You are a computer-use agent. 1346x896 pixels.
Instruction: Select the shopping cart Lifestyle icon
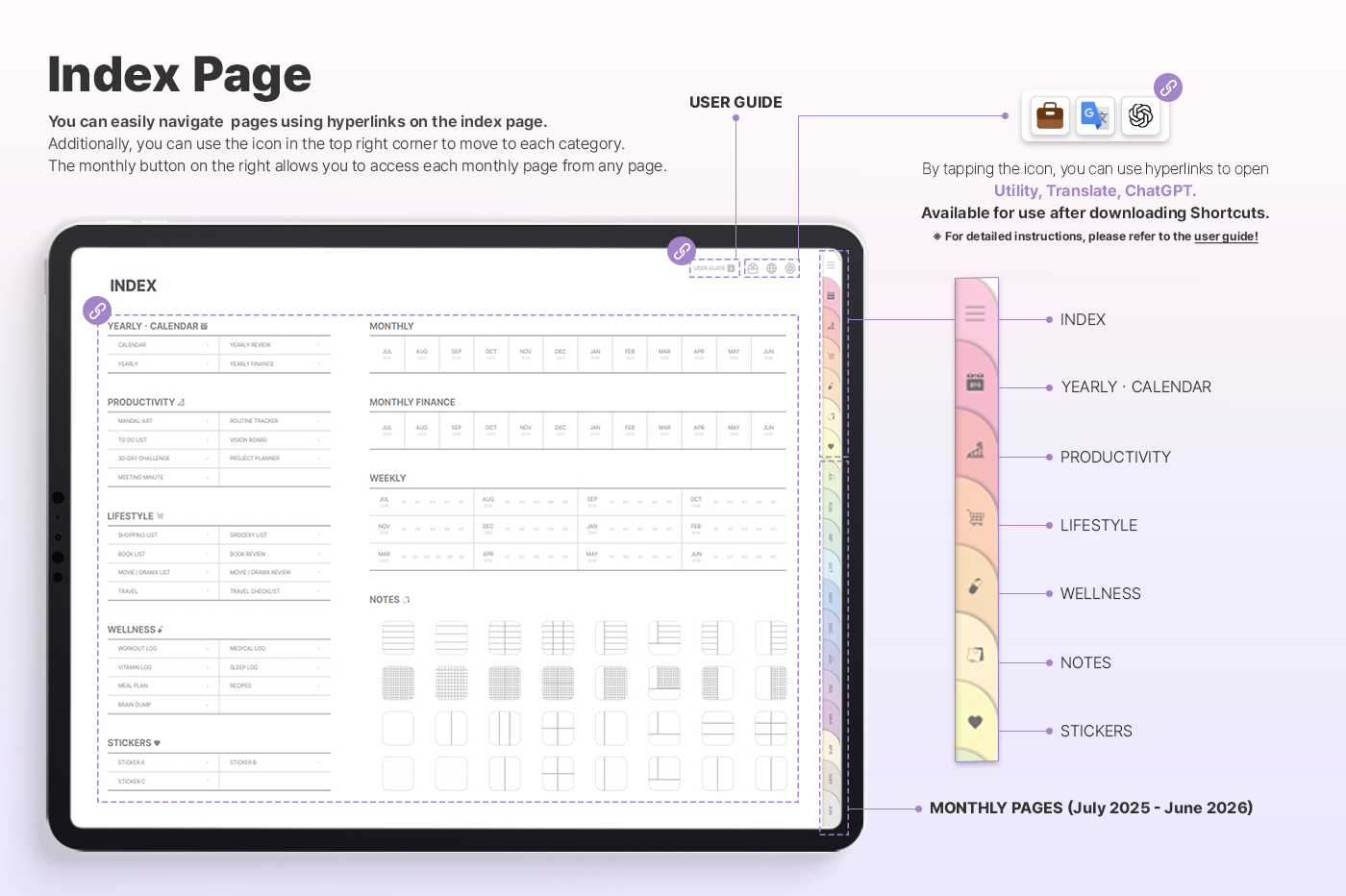tap(975, 518)
